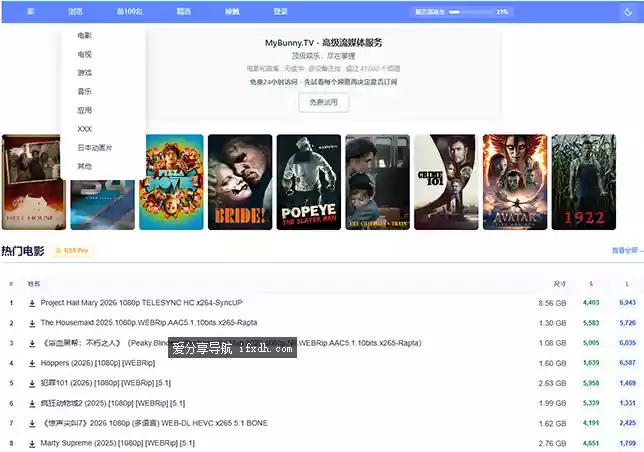This screenshot has height=452, width=644.
Task: Open the 2026 1080p WEB-DL HEVC BONE link
Action: coord(154,423)
